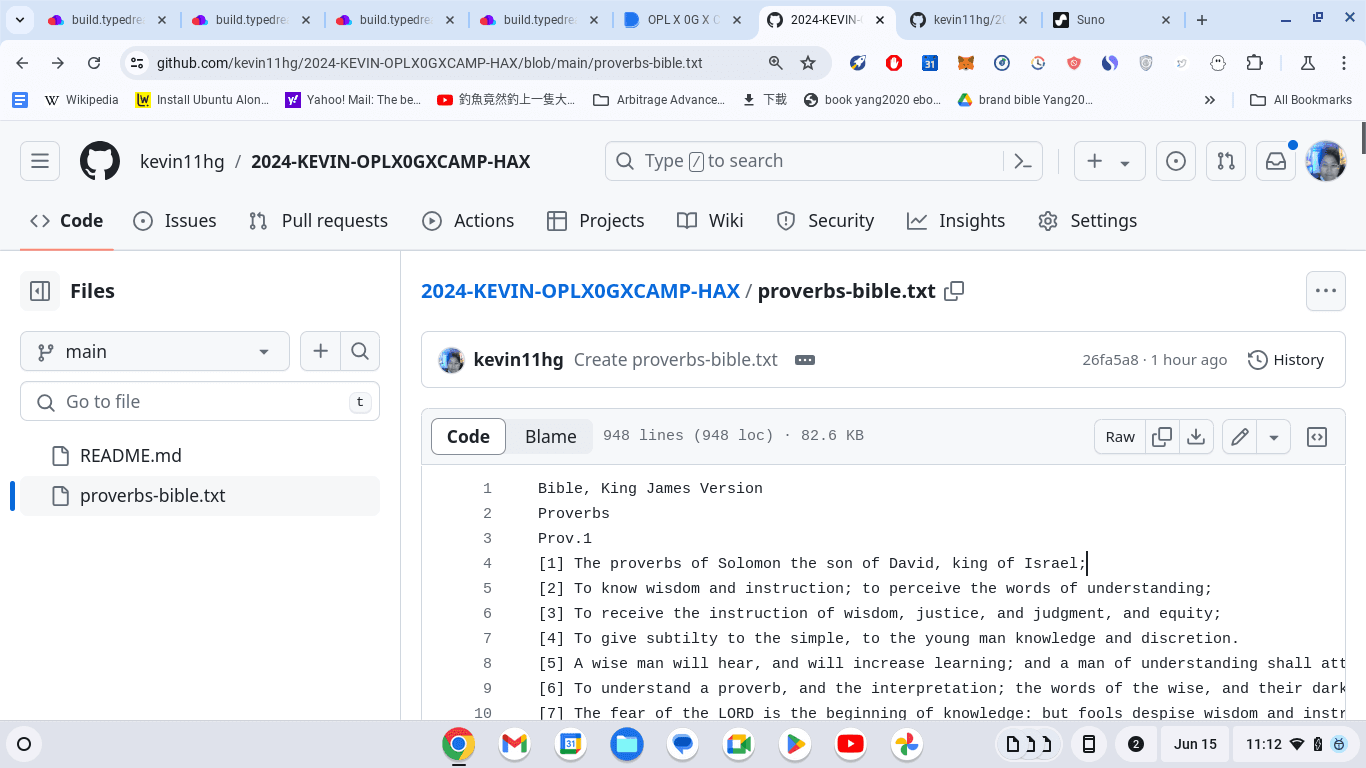
Task: Open the Insights tab
Action: 956,221
